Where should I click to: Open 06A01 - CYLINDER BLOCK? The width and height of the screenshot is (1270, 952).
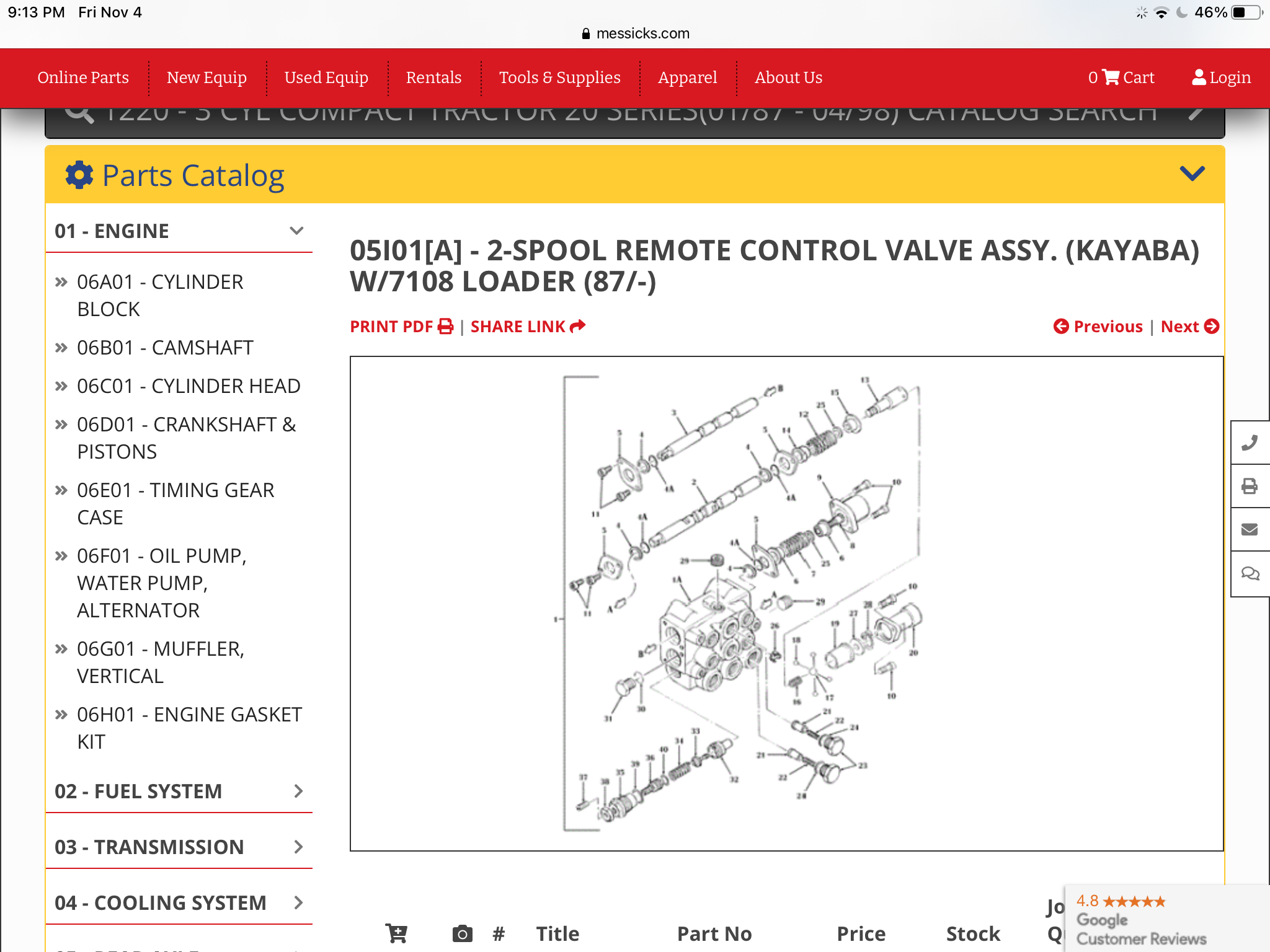(x=160, y=296)
